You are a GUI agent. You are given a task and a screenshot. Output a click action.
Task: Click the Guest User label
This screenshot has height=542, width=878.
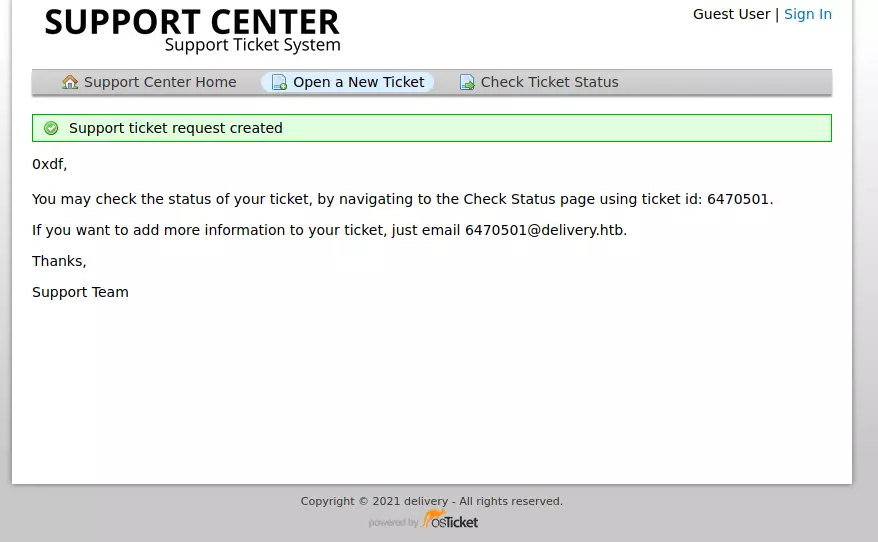pos(731,14)
